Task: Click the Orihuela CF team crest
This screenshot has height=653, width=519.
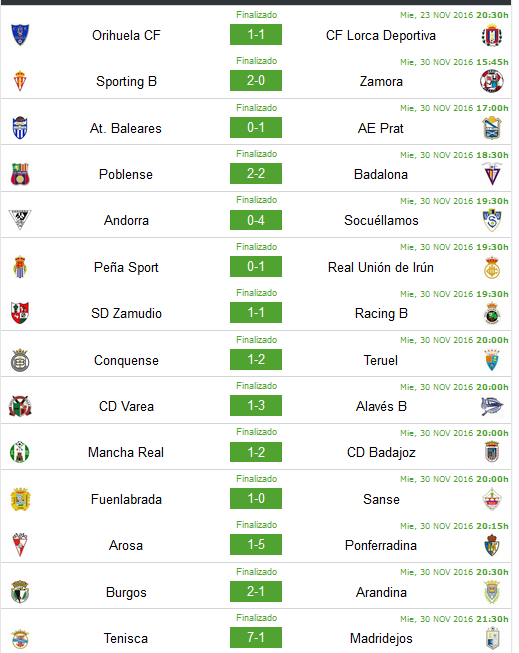Action: [20, 35]
